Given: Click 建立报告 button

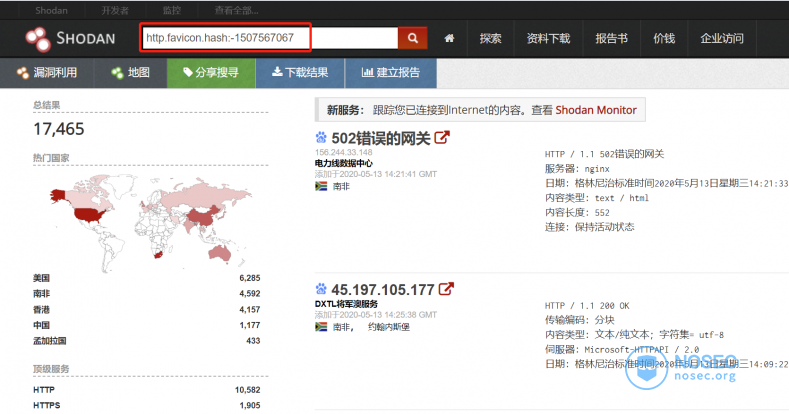Looking at the screenshot, I should 391,73.
